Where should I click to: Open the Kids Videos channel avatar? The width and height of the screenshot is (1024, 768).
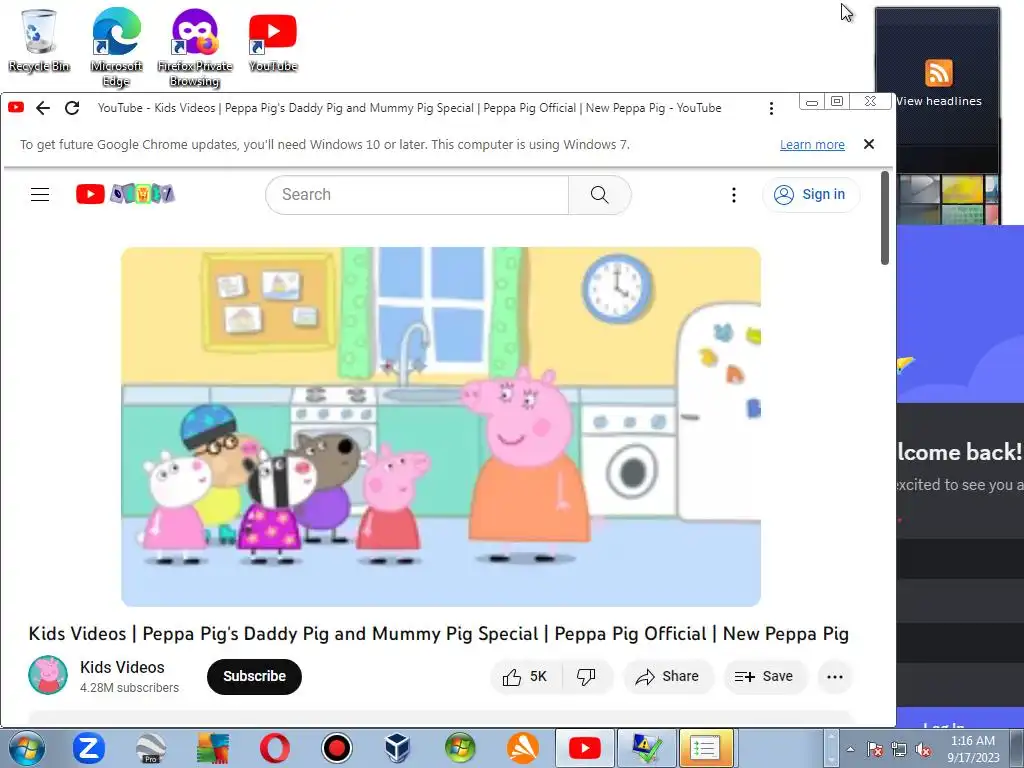tap(48, 675)
